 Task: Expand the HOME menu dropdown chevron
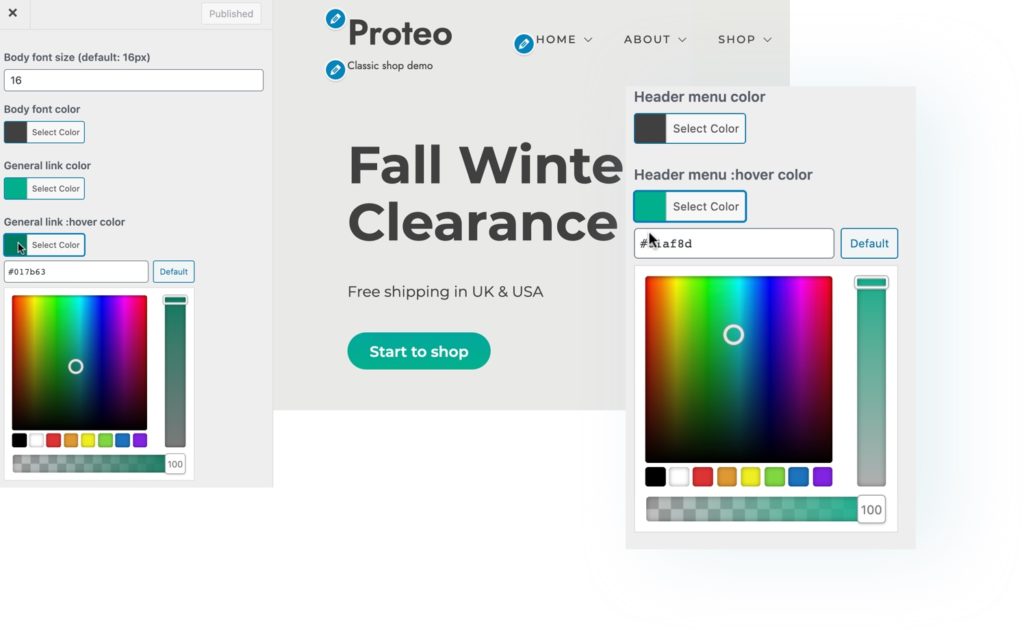click(588, 40)
